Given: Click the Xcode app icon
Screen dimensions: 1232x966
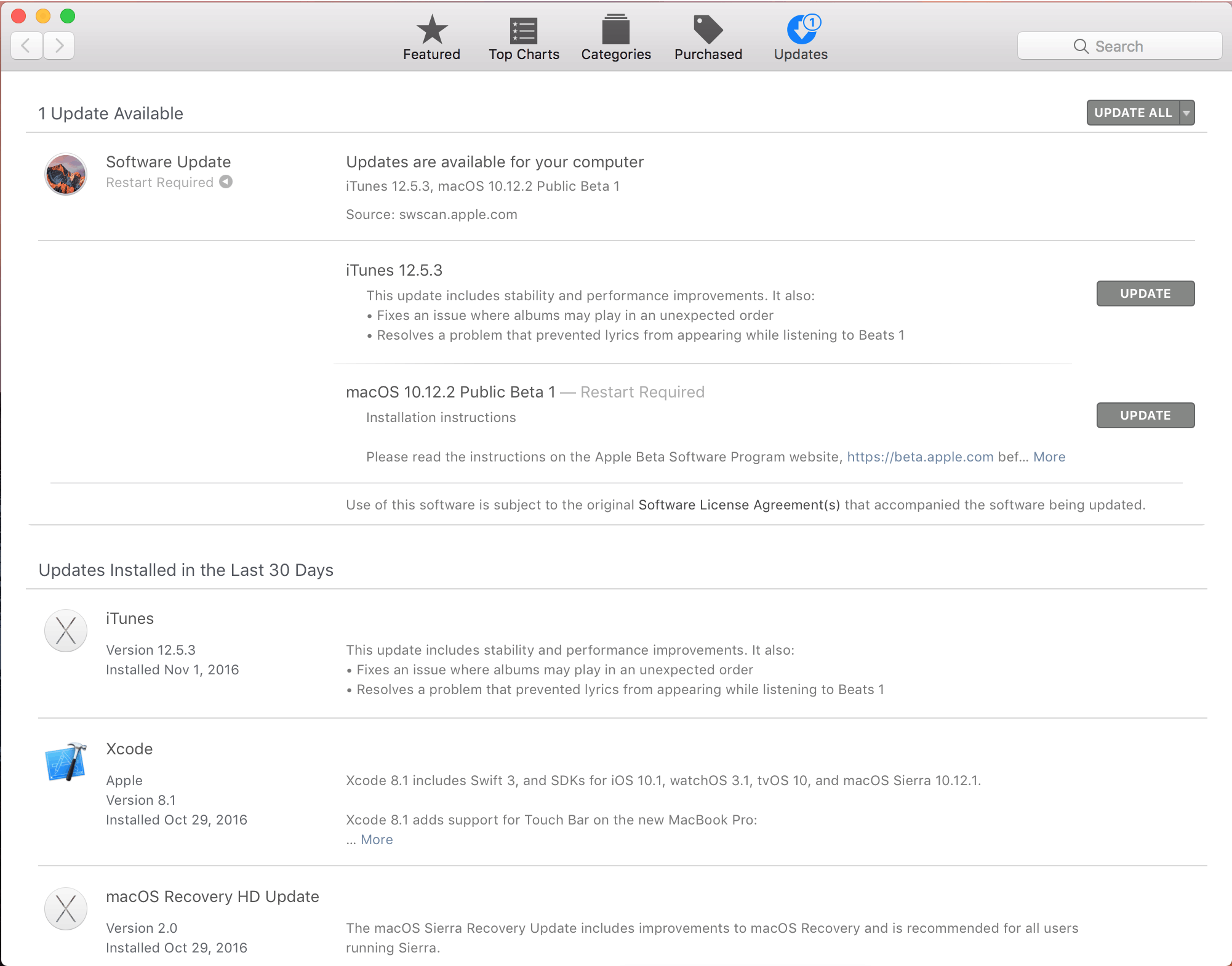Looking at the screenshot, I should coord(66,762).
